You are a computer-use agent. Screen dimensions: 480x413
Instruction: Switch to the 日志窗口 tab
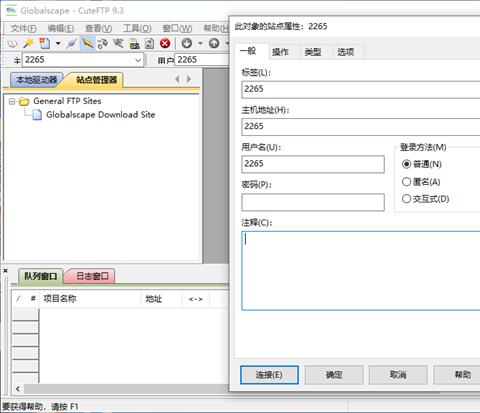click(x=92, y=276)
